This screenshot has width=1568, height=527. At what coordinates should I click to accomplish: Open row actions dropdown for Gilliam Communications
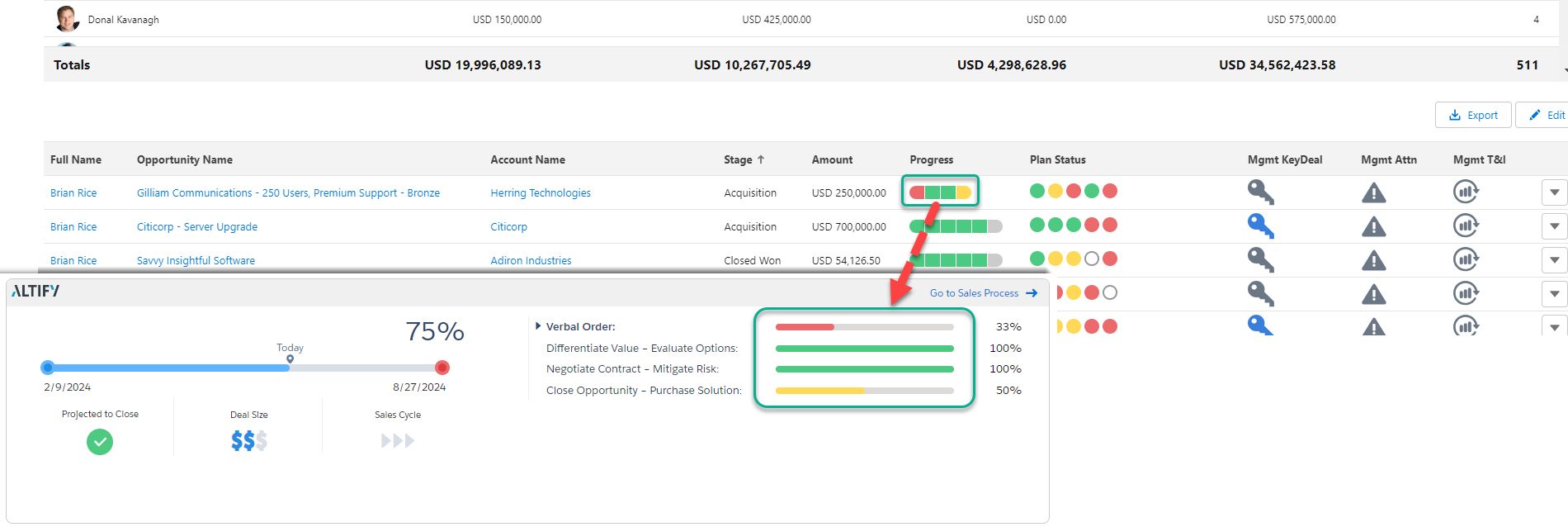1554,192
